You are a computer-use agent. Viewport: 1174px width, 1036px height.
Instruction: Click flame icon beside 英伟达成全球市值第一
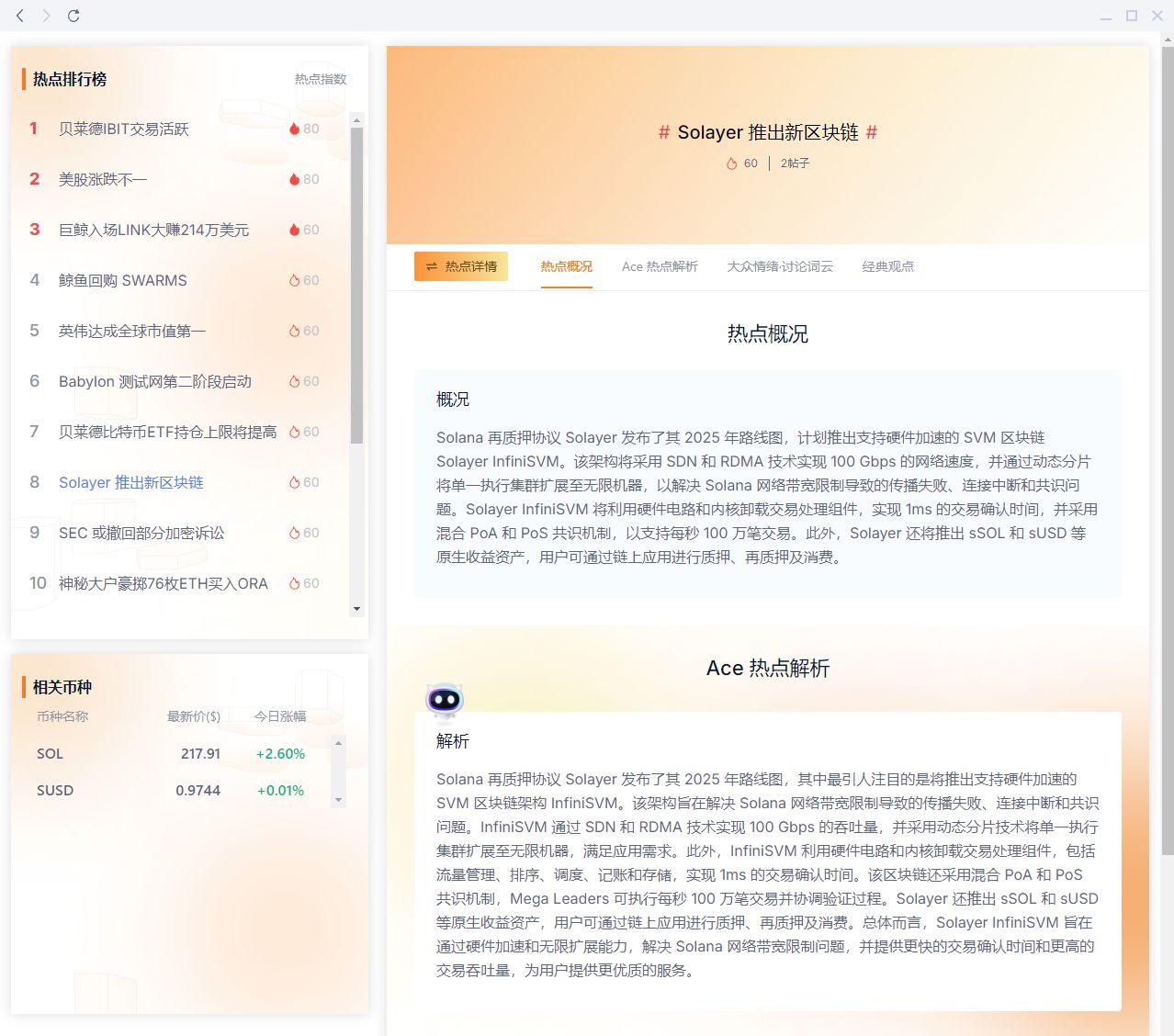pos(294,331)
